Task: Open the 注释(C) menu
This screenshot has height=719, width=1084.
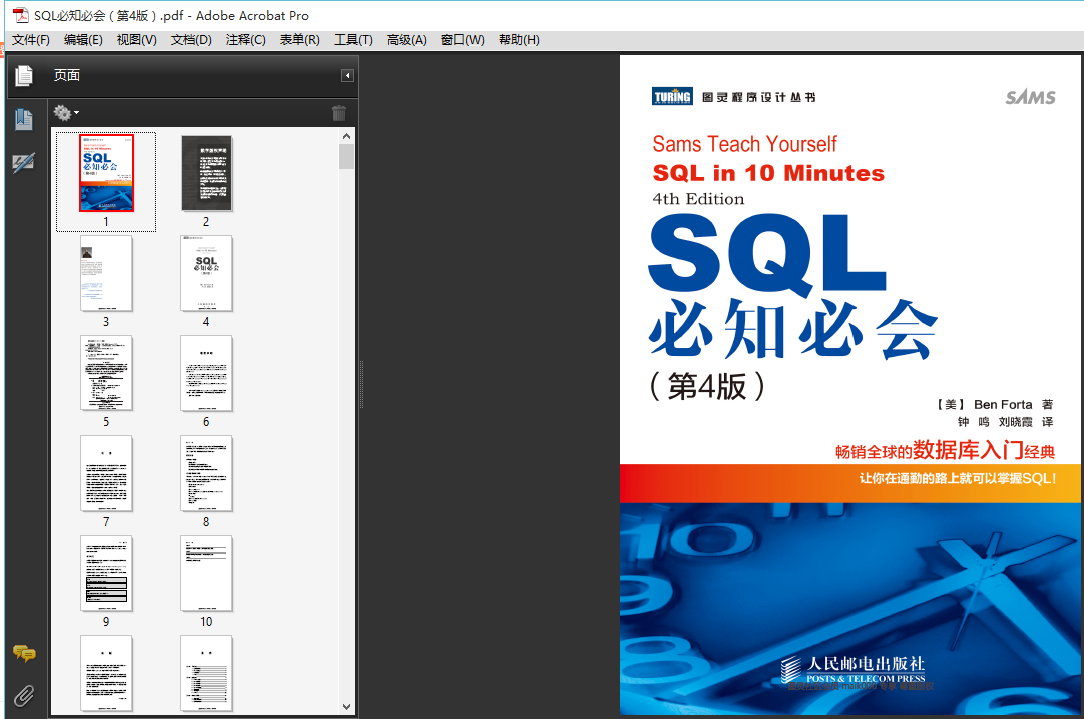Action: 245,40
